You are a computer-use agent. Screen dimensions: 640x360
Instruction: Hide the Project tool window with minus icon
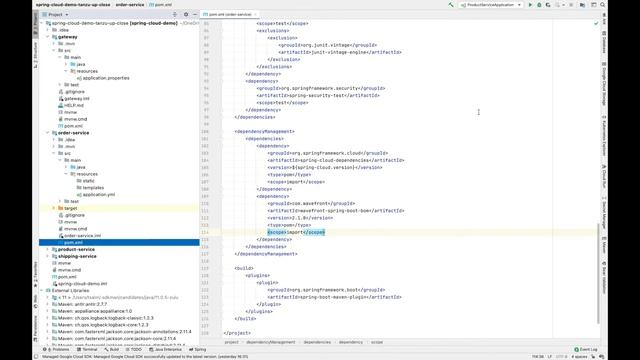(x=195, y=14)
